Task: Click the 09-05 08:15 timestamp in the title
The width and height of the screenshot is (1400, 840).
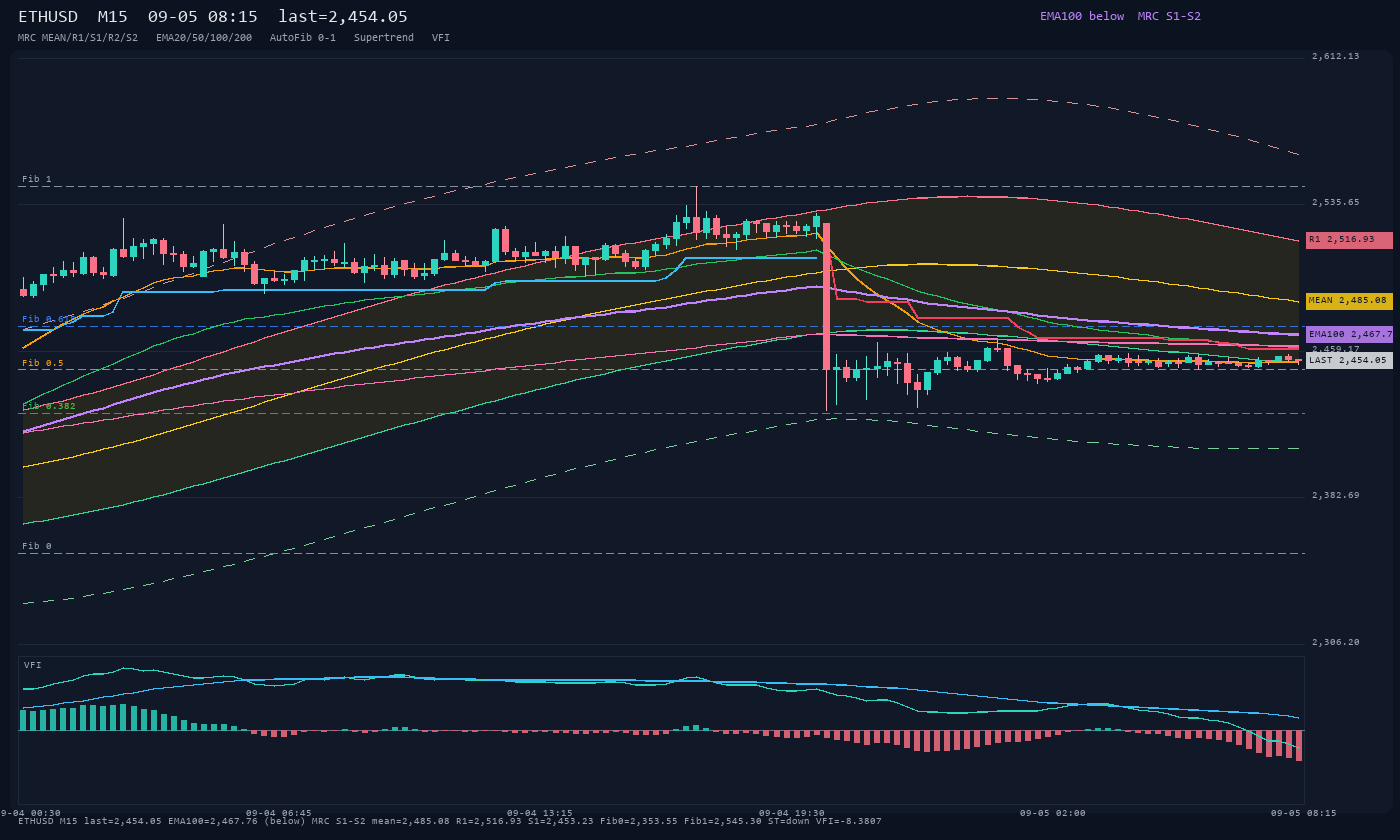Action: [x=203, y=17]
